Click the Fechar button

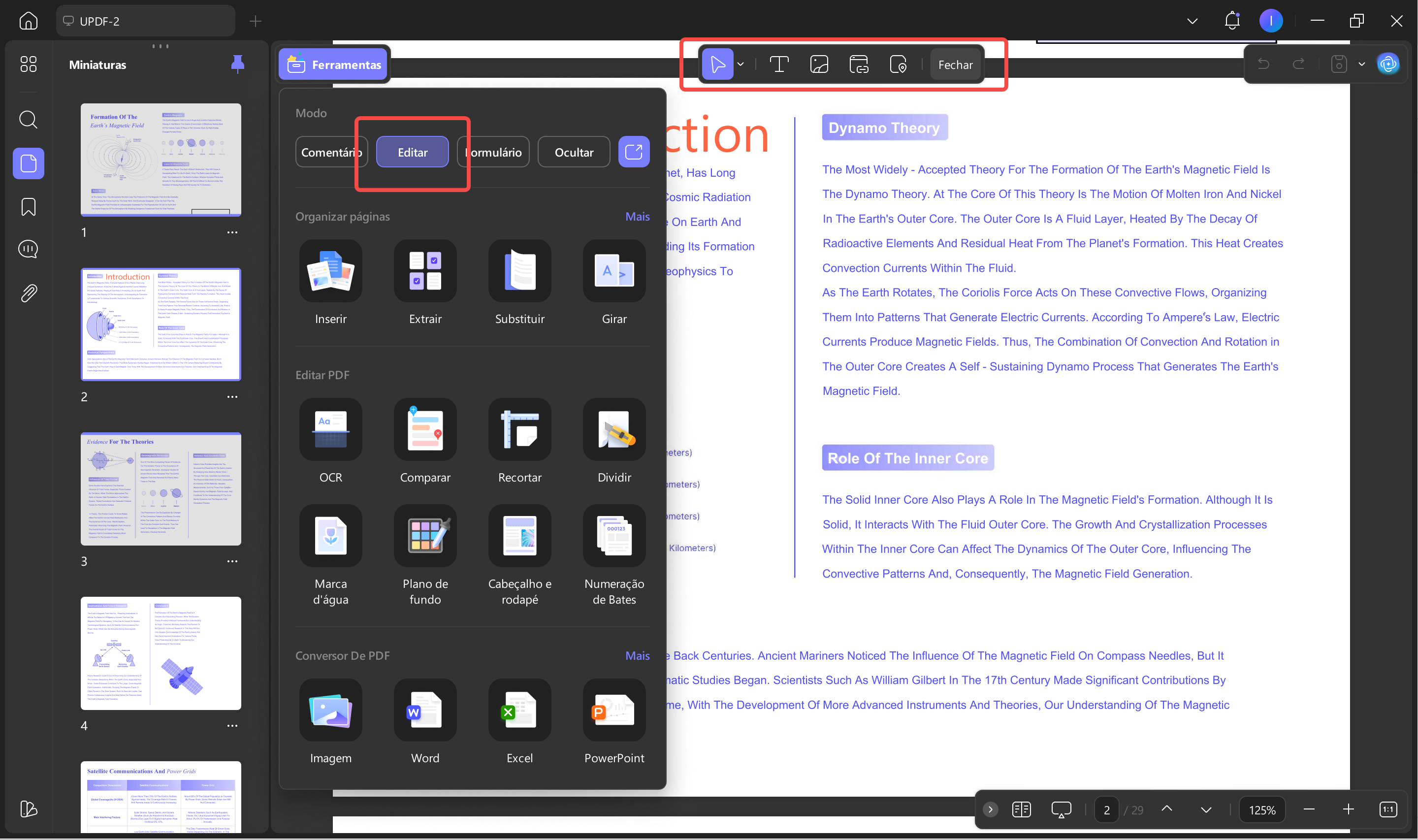955,65
